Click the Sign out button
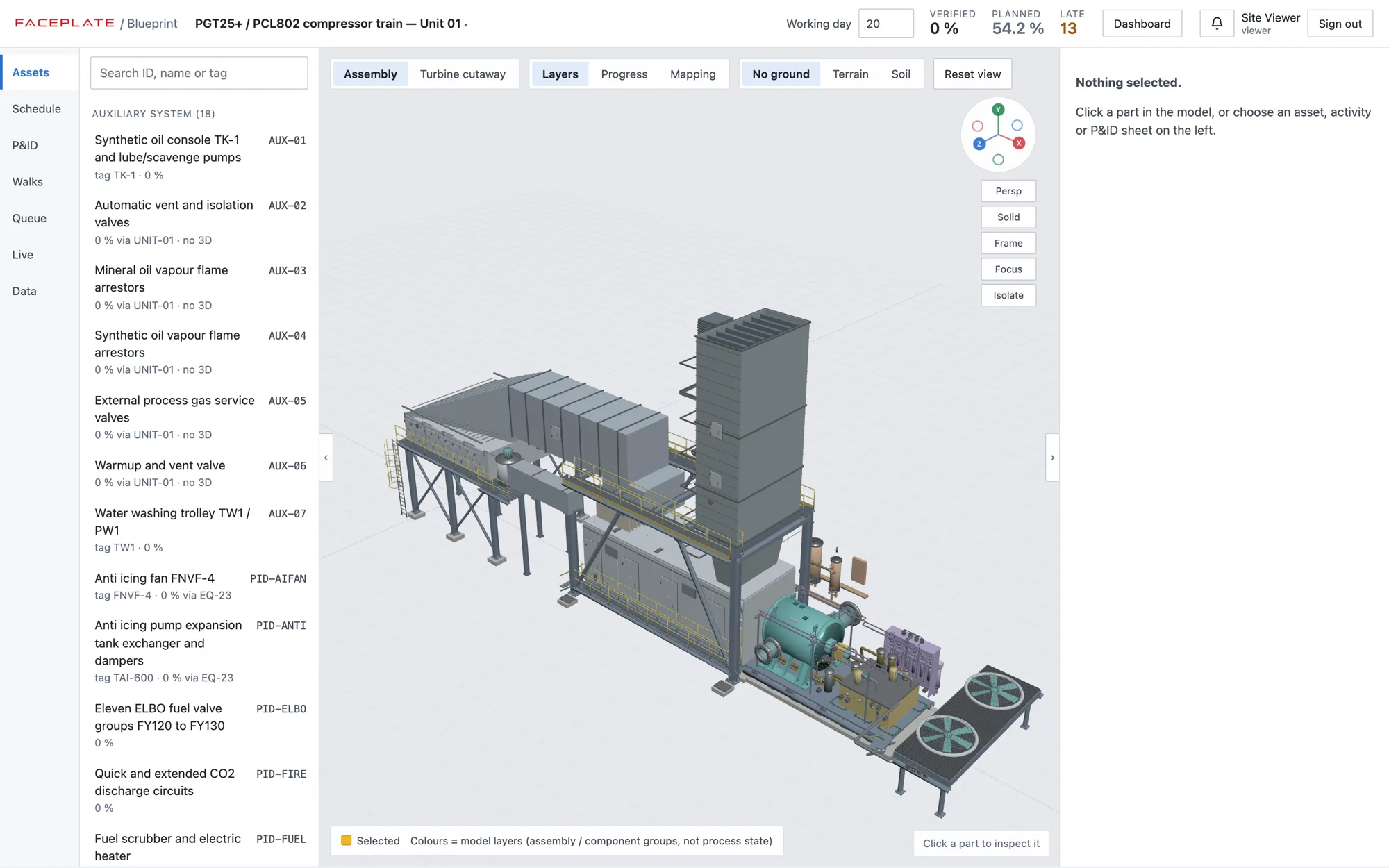Image resolution: width=1389 pixels, height=868 pixels. [1340, 24]
